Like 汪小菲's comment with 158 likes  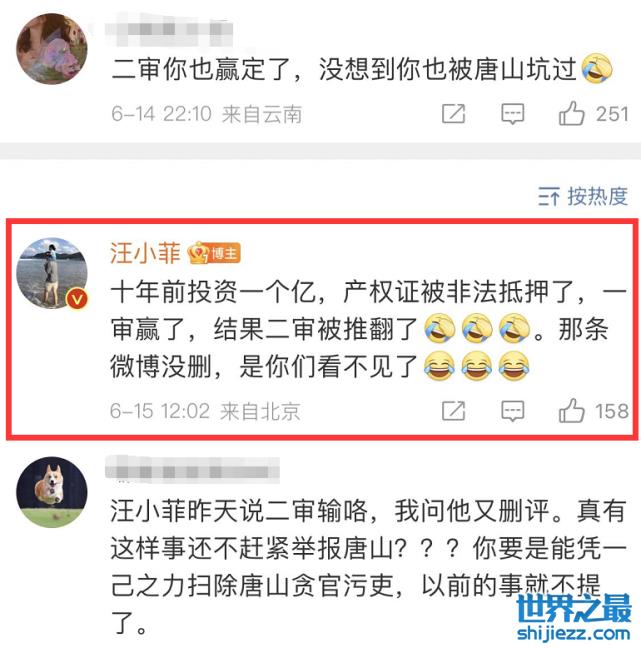pyautogui.click(x=572, y=410)
